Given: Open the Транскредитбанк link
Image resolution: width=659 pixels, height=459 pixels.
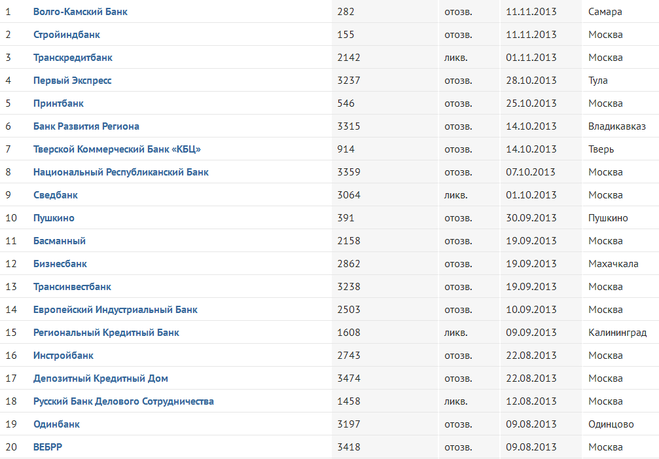Looking at the screenshot, I should click(73, 58).
